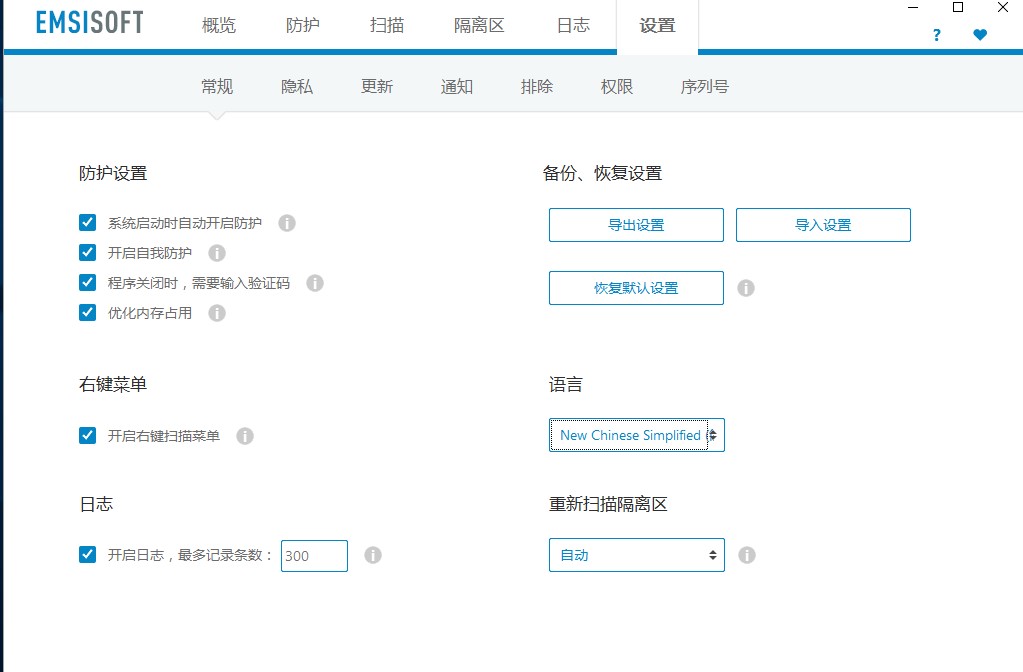Switch to the 权限 sub-tab
The image size is (1023, 672).
[617, 87]
